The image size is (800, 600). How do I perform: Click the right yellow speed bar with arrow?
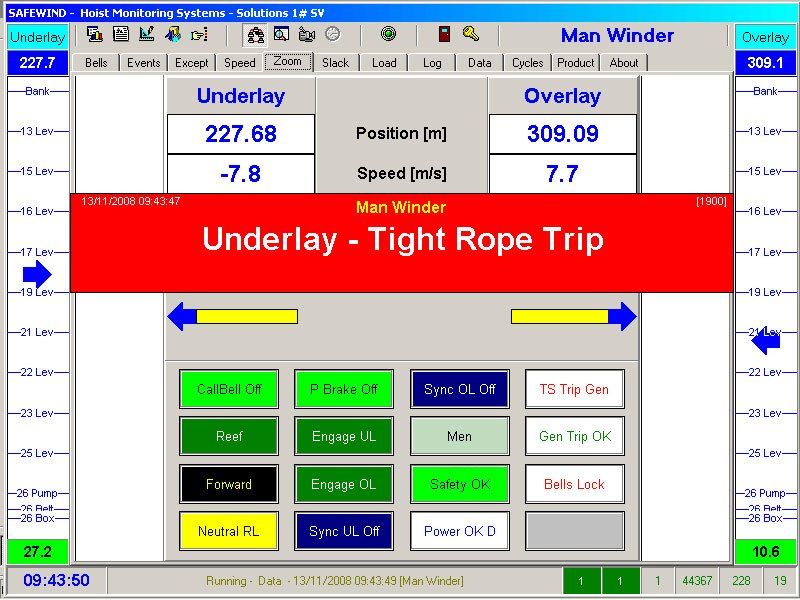click(574, 316)
